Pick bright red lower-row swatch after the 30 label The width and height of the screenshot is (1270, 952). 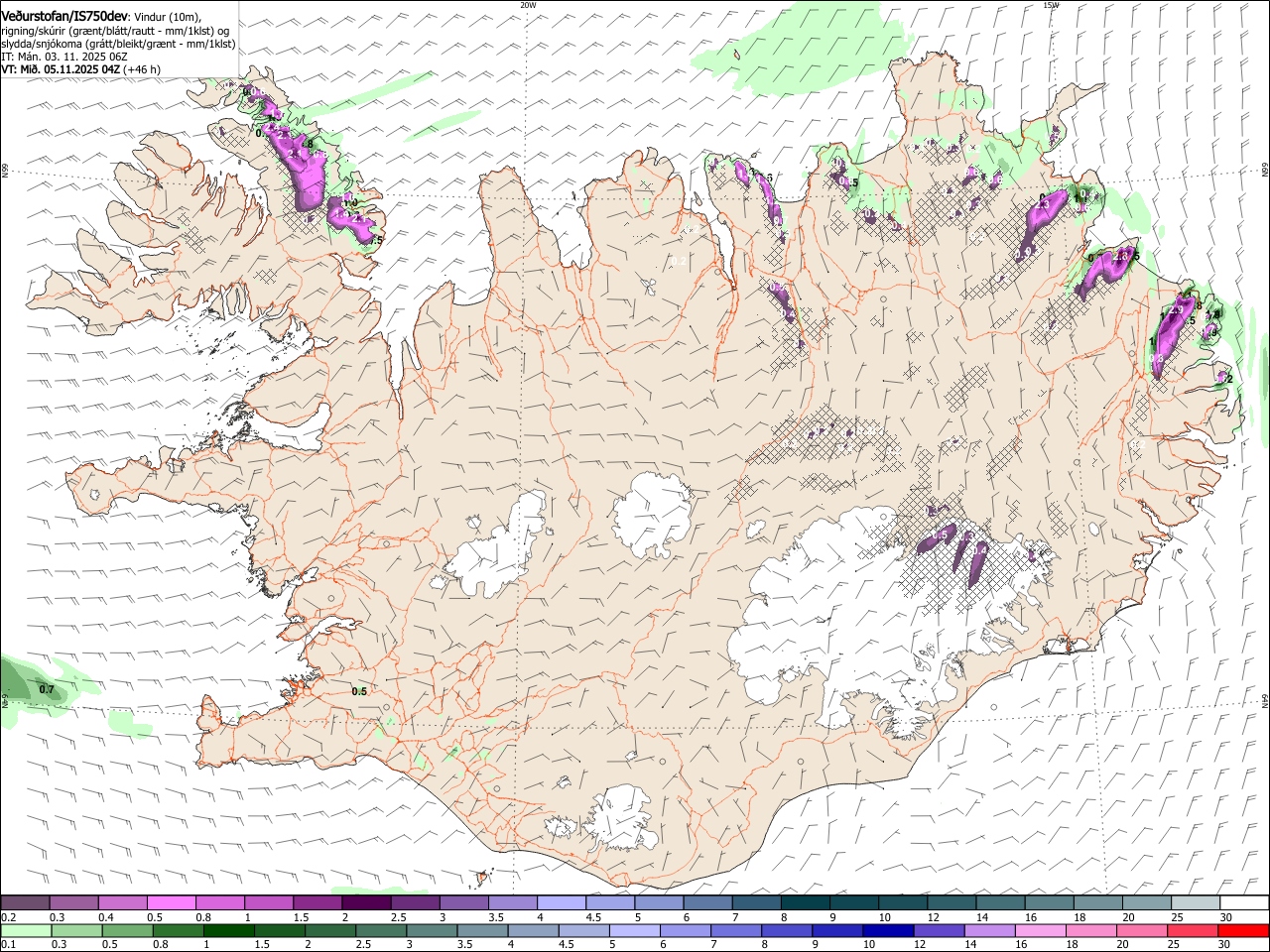(1242, 931)
